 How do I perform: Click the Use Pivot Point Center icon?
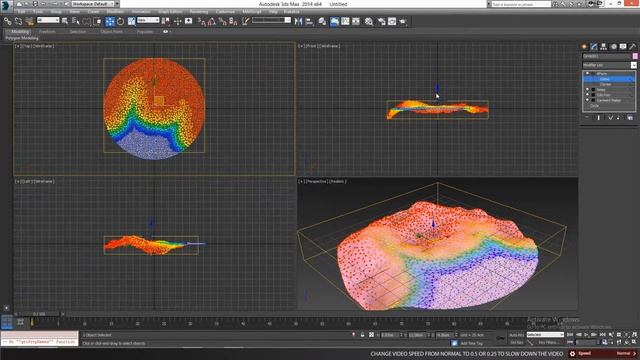tap(166, 21)
